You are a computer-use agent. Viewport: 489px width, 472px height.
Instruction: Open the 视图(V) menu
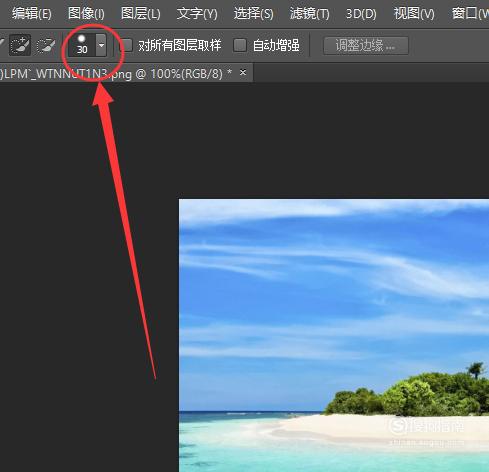[414, 14]
